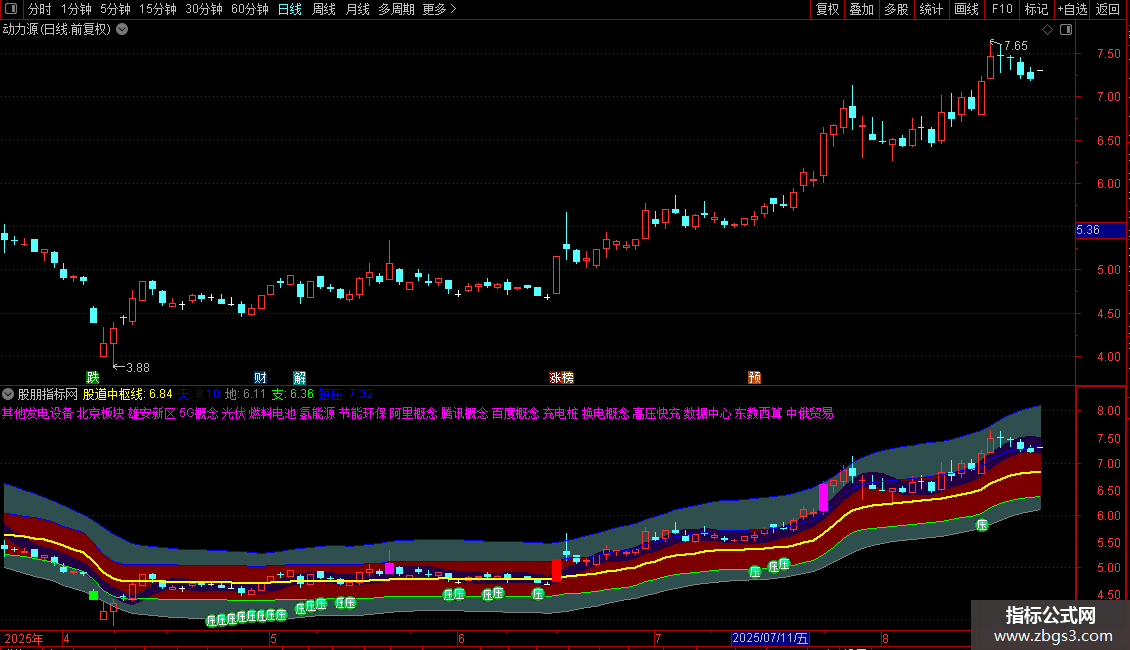
Task: Click the 5.36 price axis marker
Action: click(1100, 230)
